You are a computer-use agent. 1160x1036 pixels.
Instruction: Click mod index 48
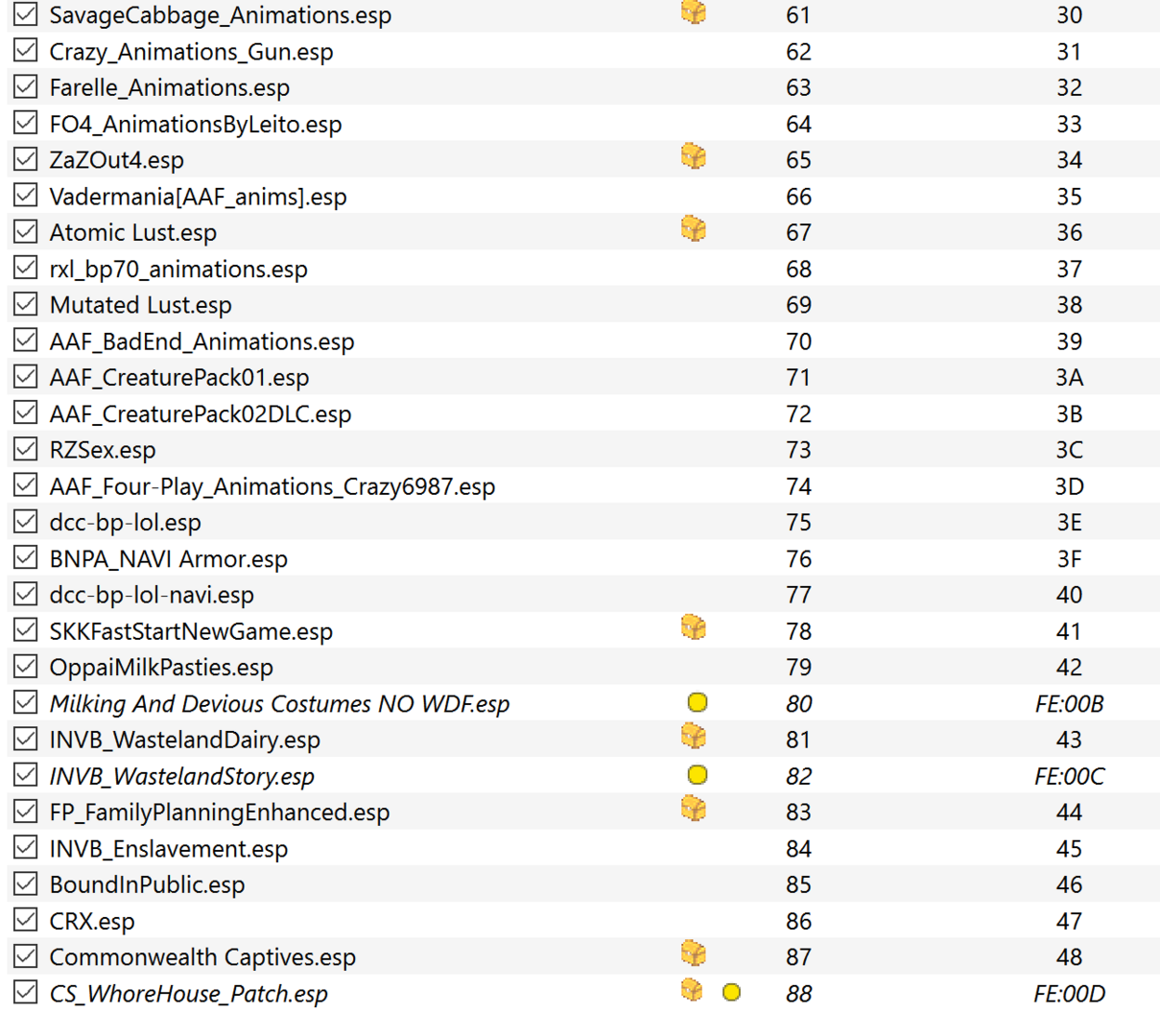pyautogui.click(x=1069, y=956)
